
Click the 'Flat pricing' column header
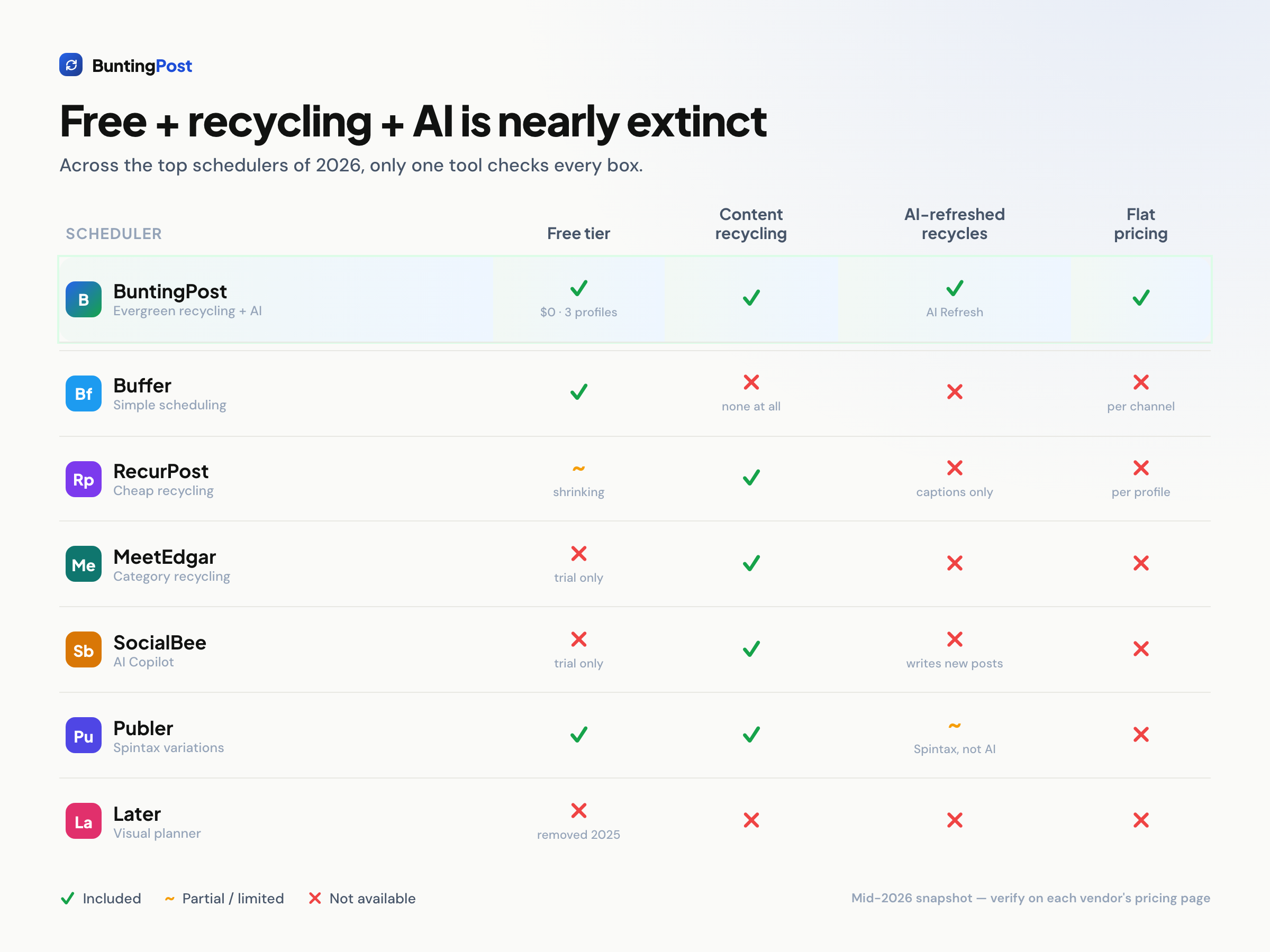(x=1141, y=224)
